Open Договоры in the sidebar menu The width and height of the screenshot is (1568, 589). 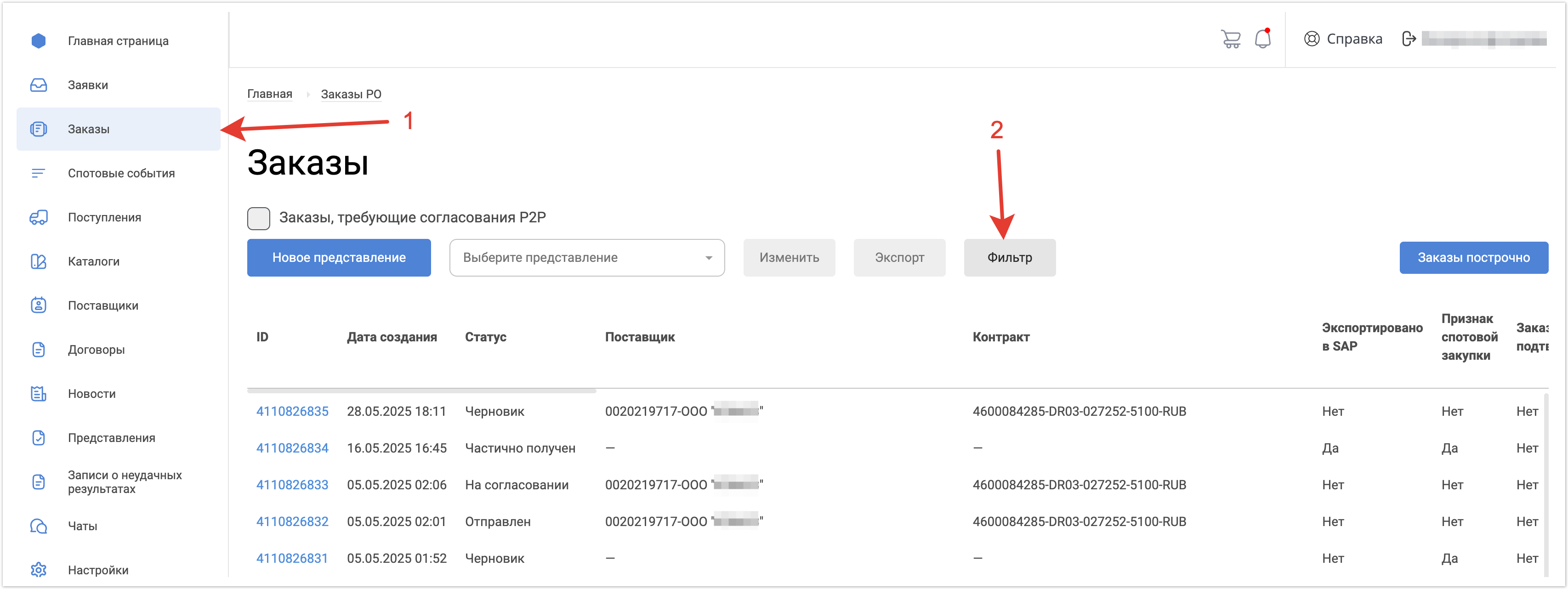(96, 350)
